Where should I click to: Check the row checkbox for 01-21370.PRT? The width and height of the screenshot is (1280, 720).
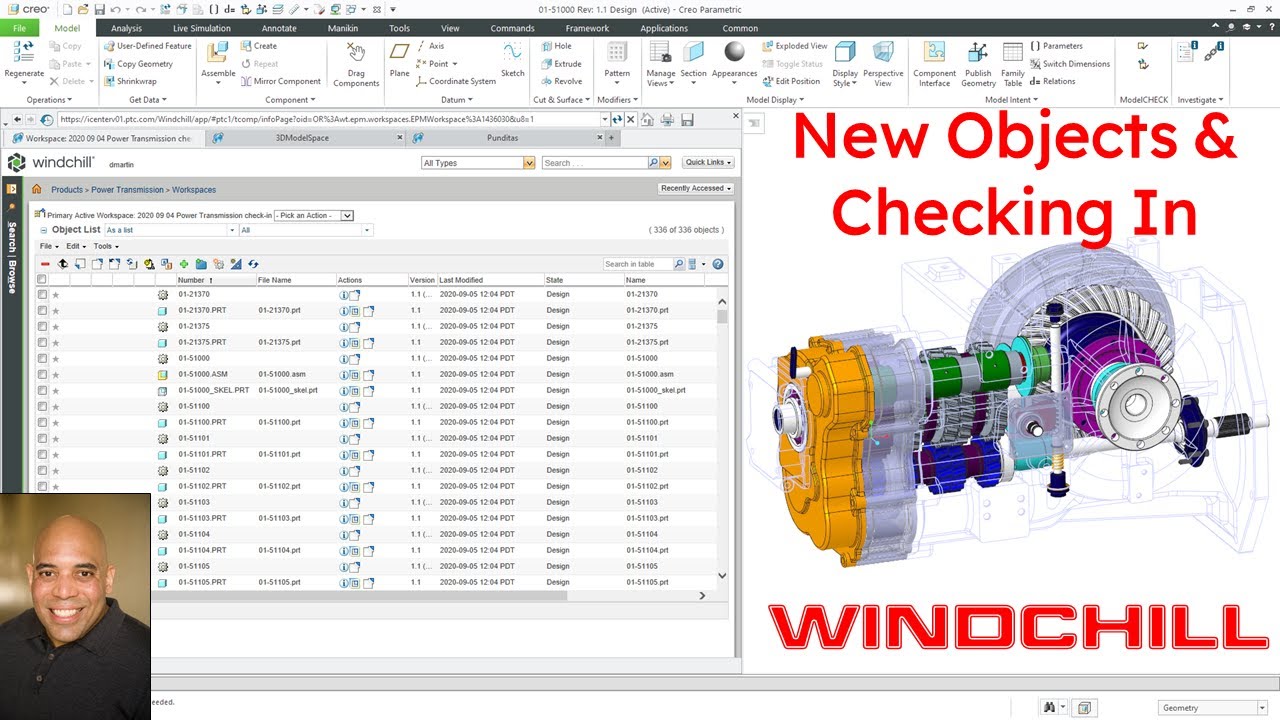(x=42, y=310)
